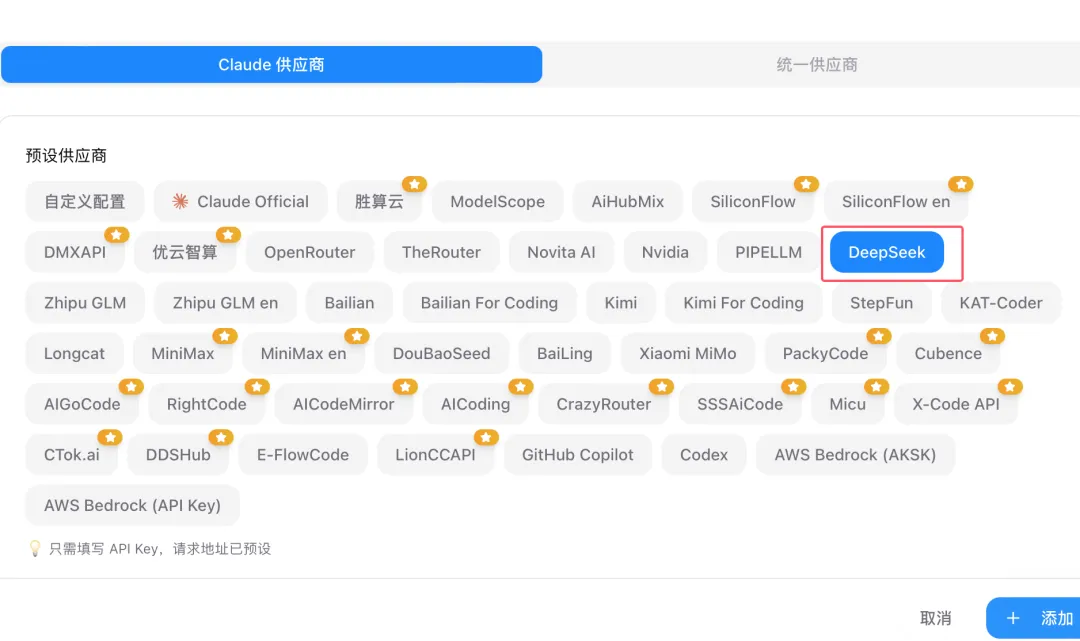This screenshot has height=641, width=1080.
Task: Select the Nvidia provider
Action: click(x=665, y=252)
